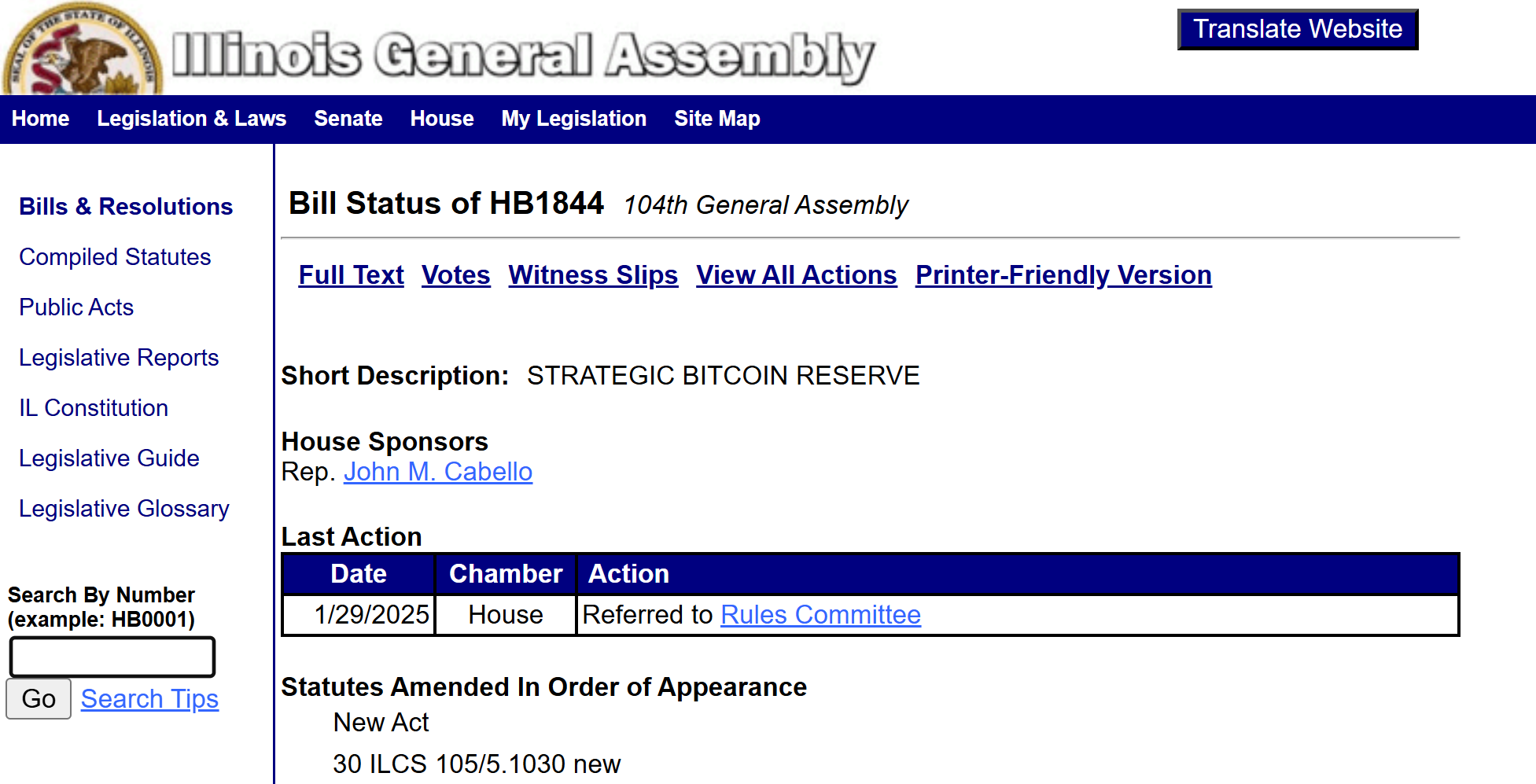Open the Home menu item

pyautogui.click(x=41, y=119)
